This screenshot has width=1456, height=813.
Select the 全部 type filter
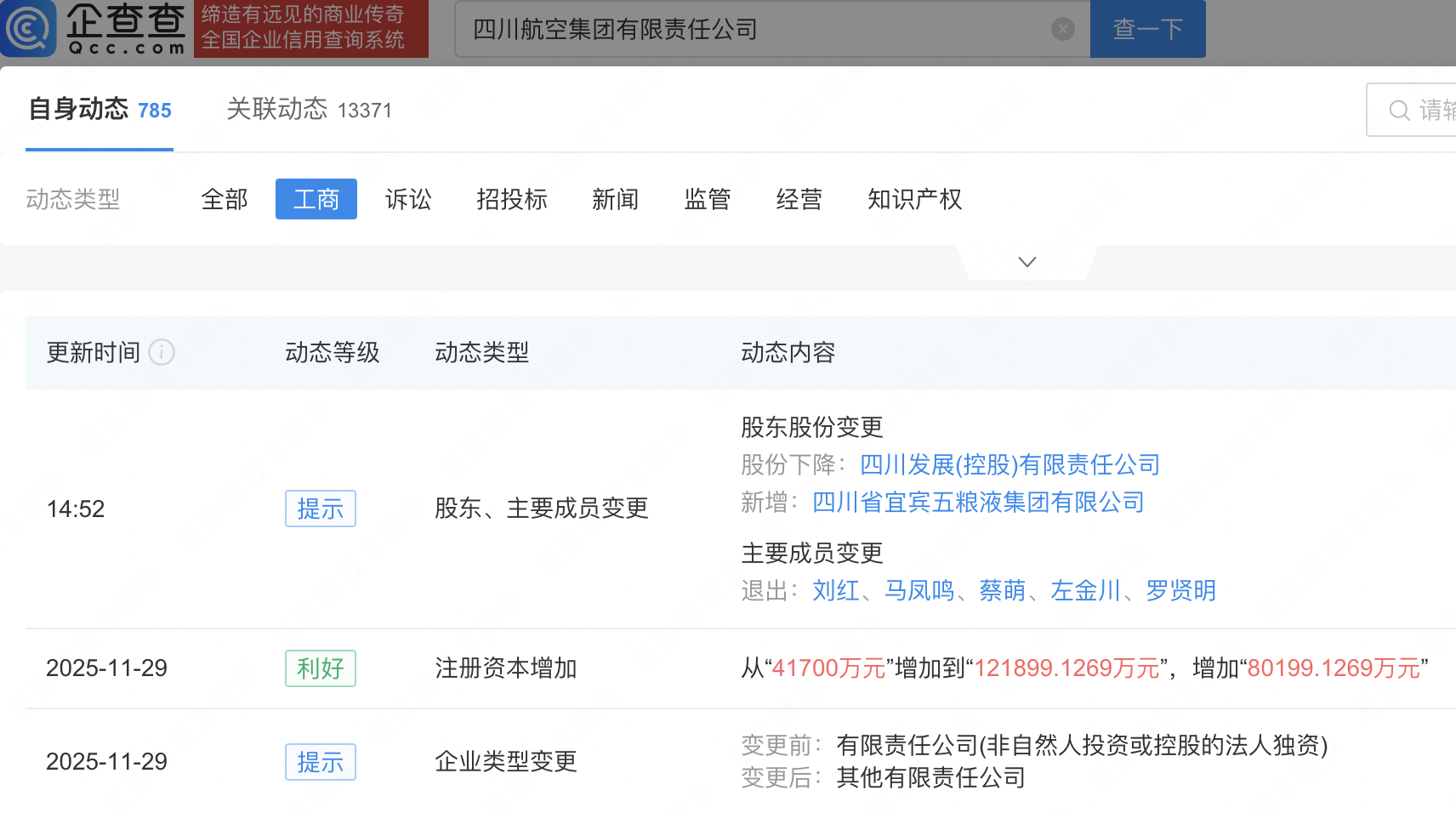coord(225,199)
